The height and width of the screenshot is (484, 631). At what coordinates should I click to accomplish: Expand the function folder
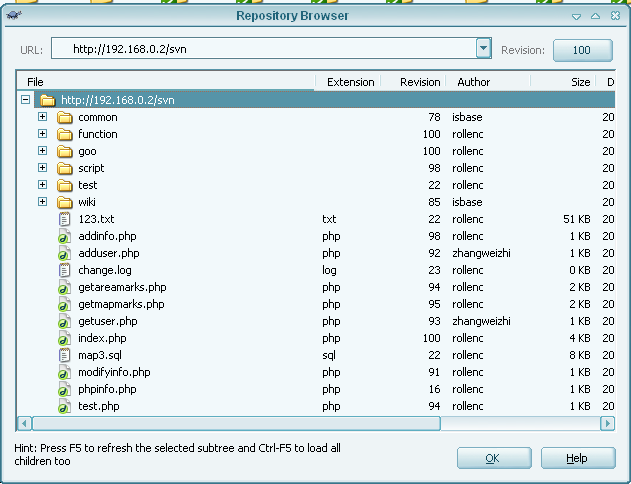point(42,134)
